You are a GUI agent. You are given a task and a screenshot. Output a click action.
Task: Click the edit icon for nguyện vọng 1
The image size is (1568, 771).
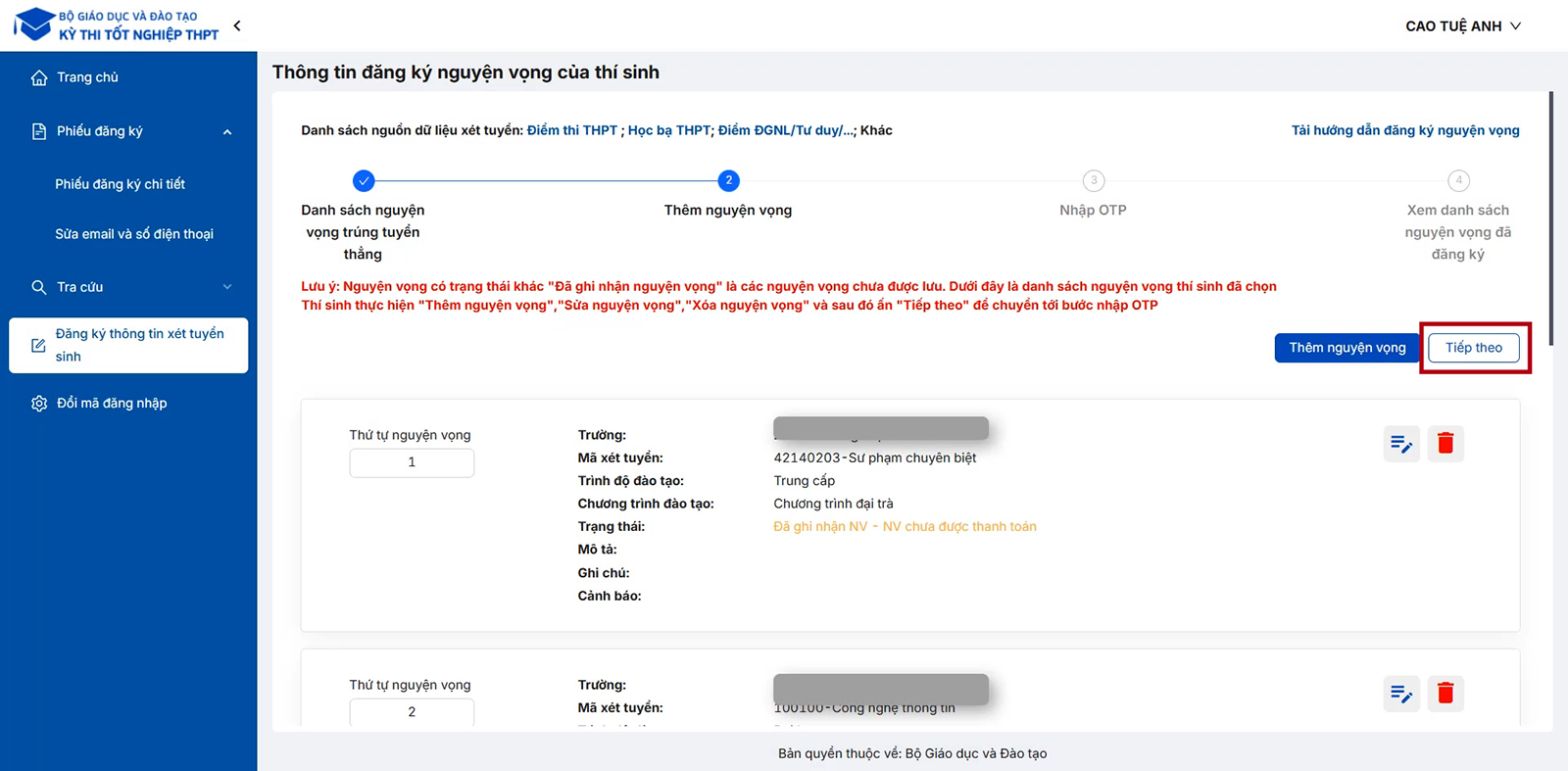click(1401, 444)
